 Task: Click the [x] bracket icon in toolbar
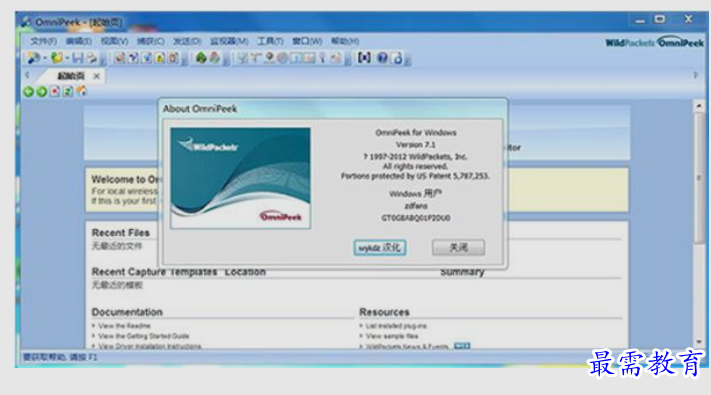click(x=364, y=58)
